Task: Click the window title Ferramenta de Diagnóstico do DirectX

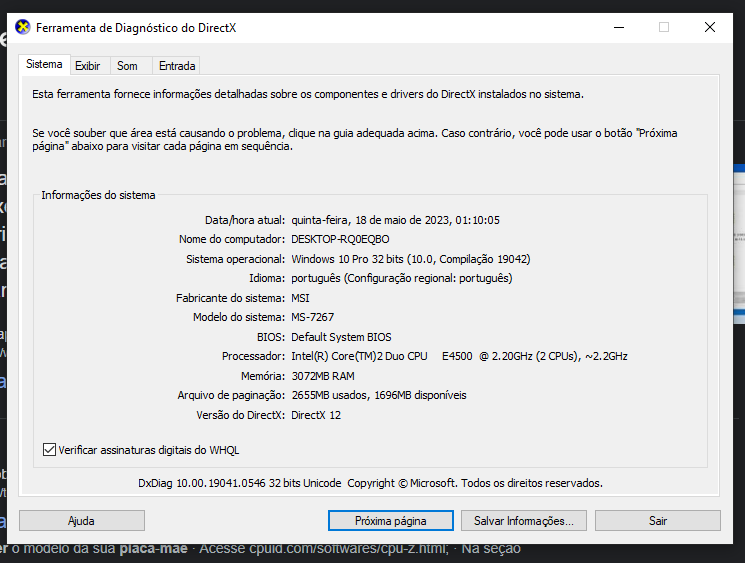Action: [136, 28]
